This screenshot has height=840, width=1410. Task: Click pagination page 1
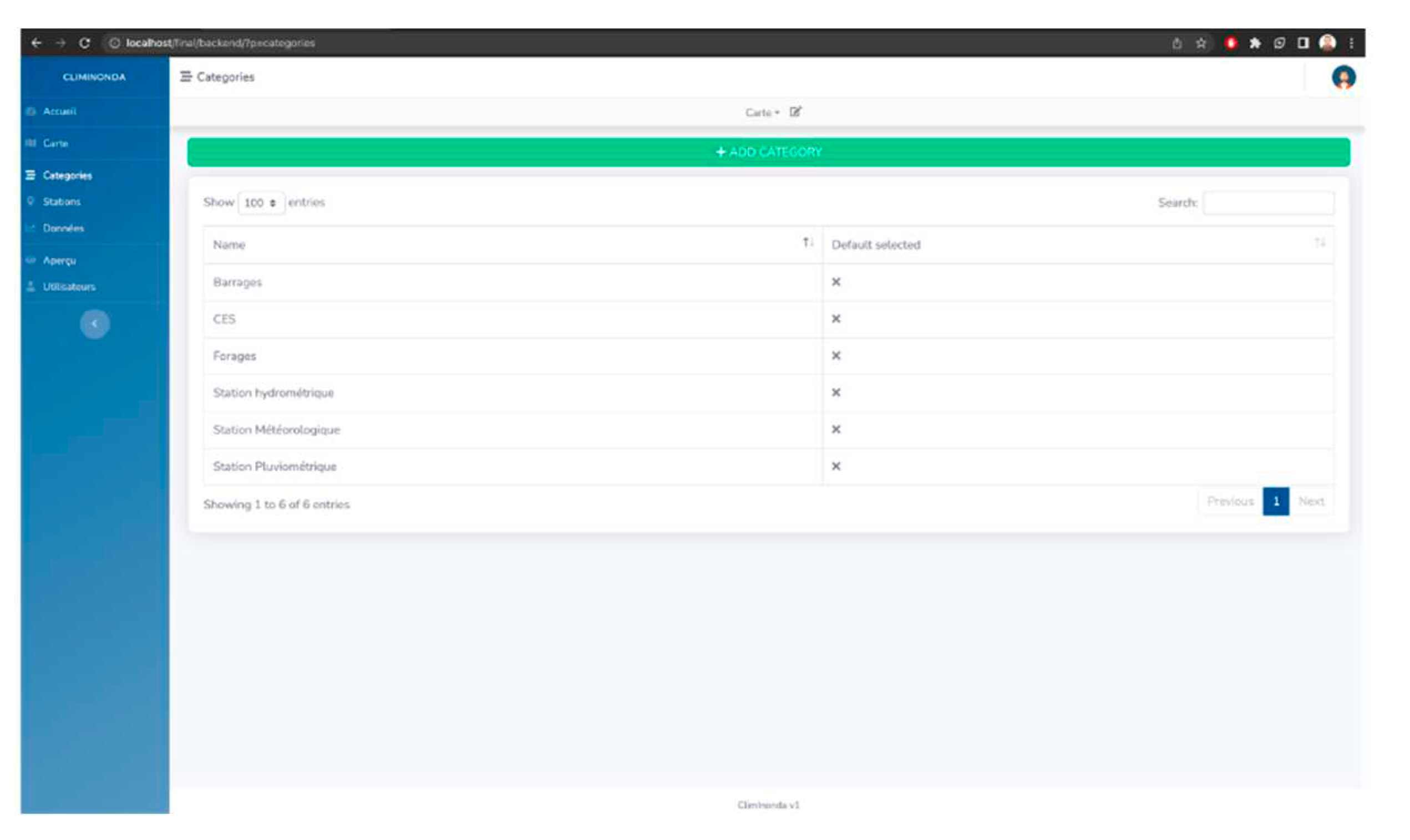tap(1276, 502)
